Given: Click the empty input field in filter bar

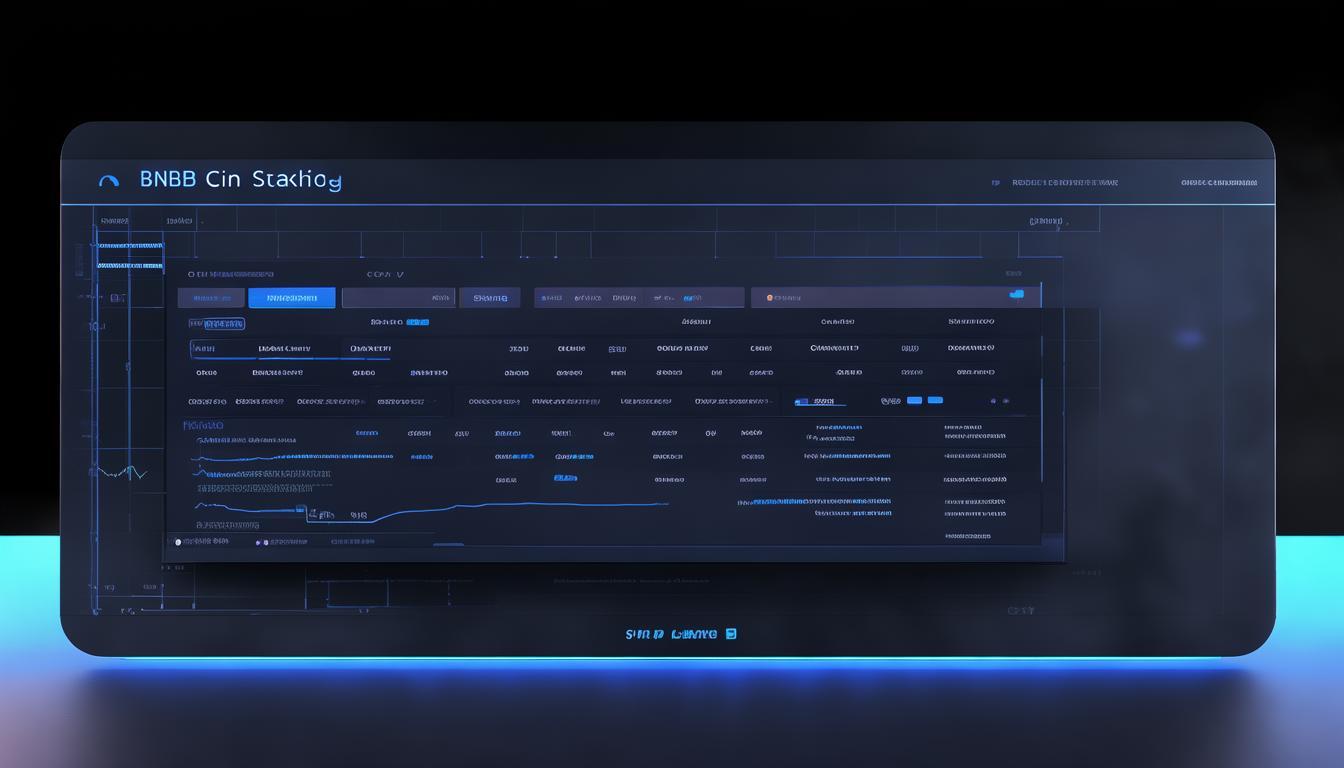Looking at the screenshot, I should 398,298.
